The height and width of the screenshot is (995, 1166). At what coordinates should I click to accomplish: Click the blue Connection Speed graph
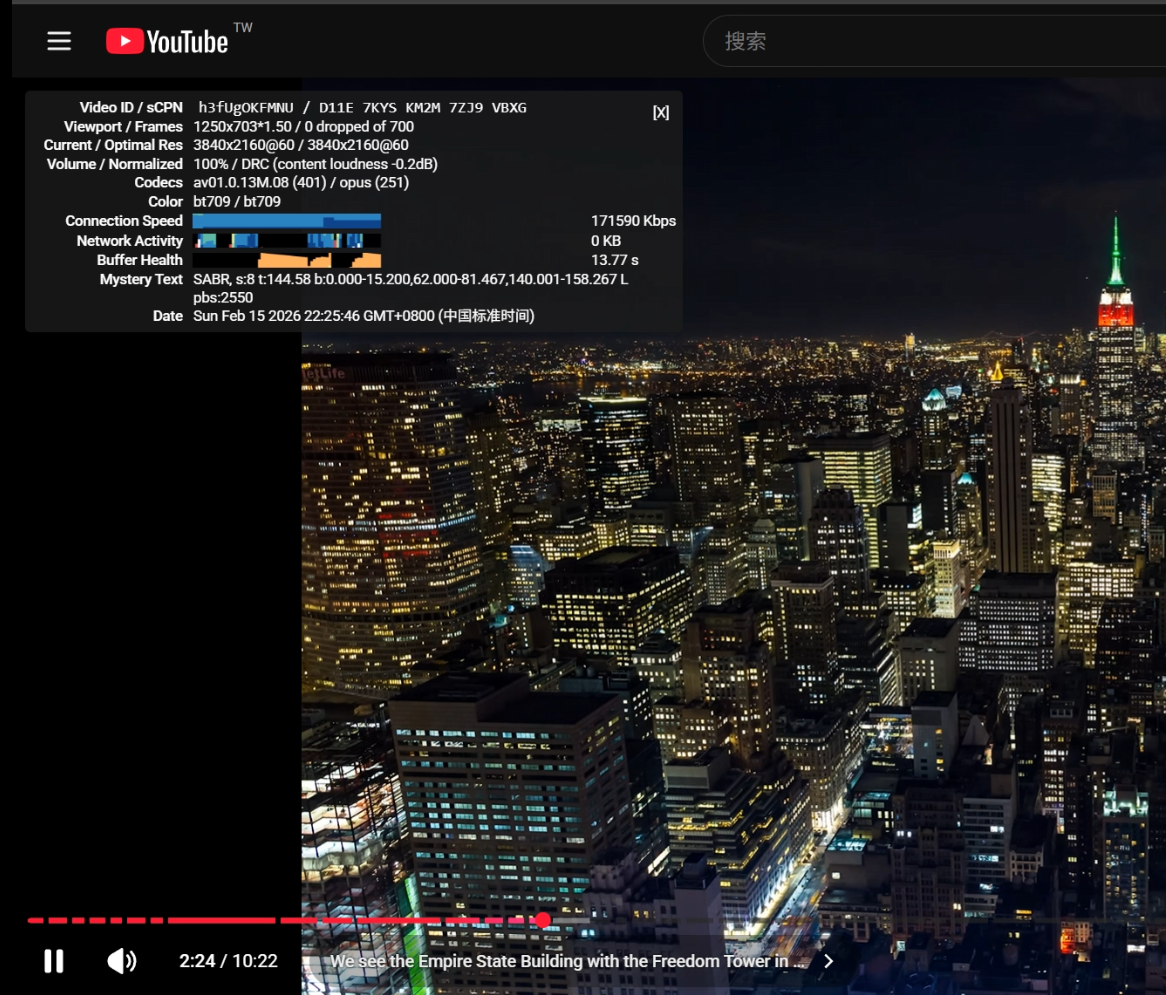coord(286,221)
